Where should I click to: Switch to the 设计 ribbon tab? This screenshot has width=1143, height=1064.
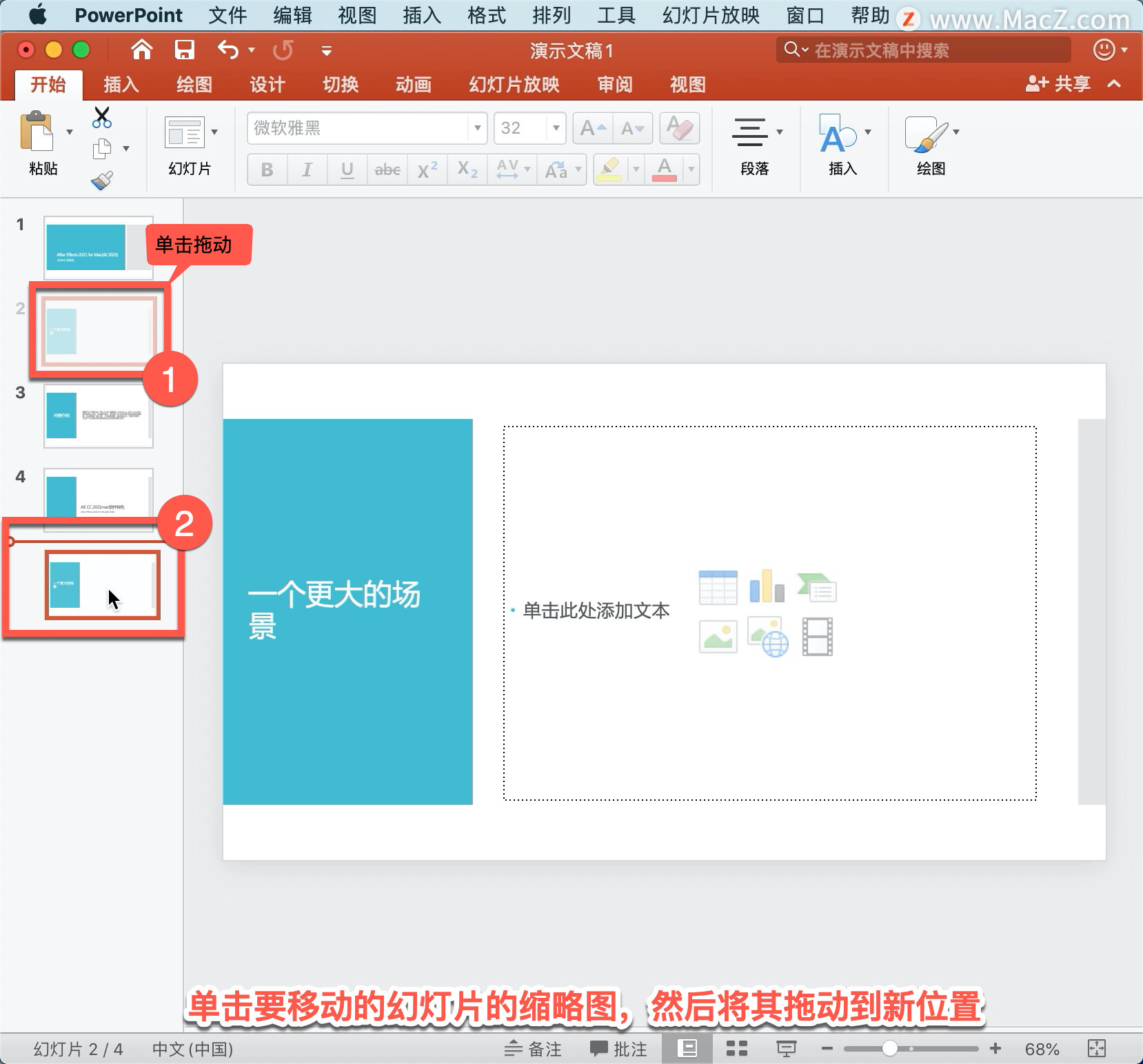click(267, 85)
